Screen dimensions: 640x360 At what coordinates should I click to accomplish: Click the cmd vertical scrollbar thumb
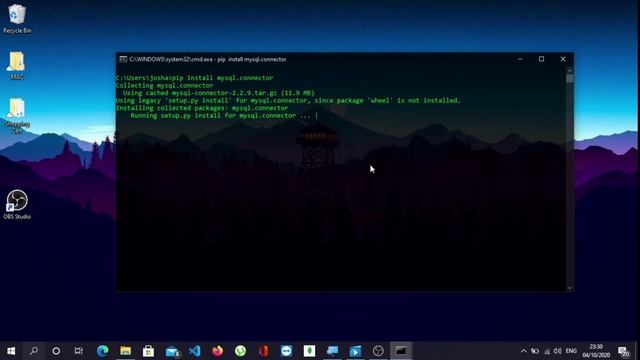tap(570, 78)
